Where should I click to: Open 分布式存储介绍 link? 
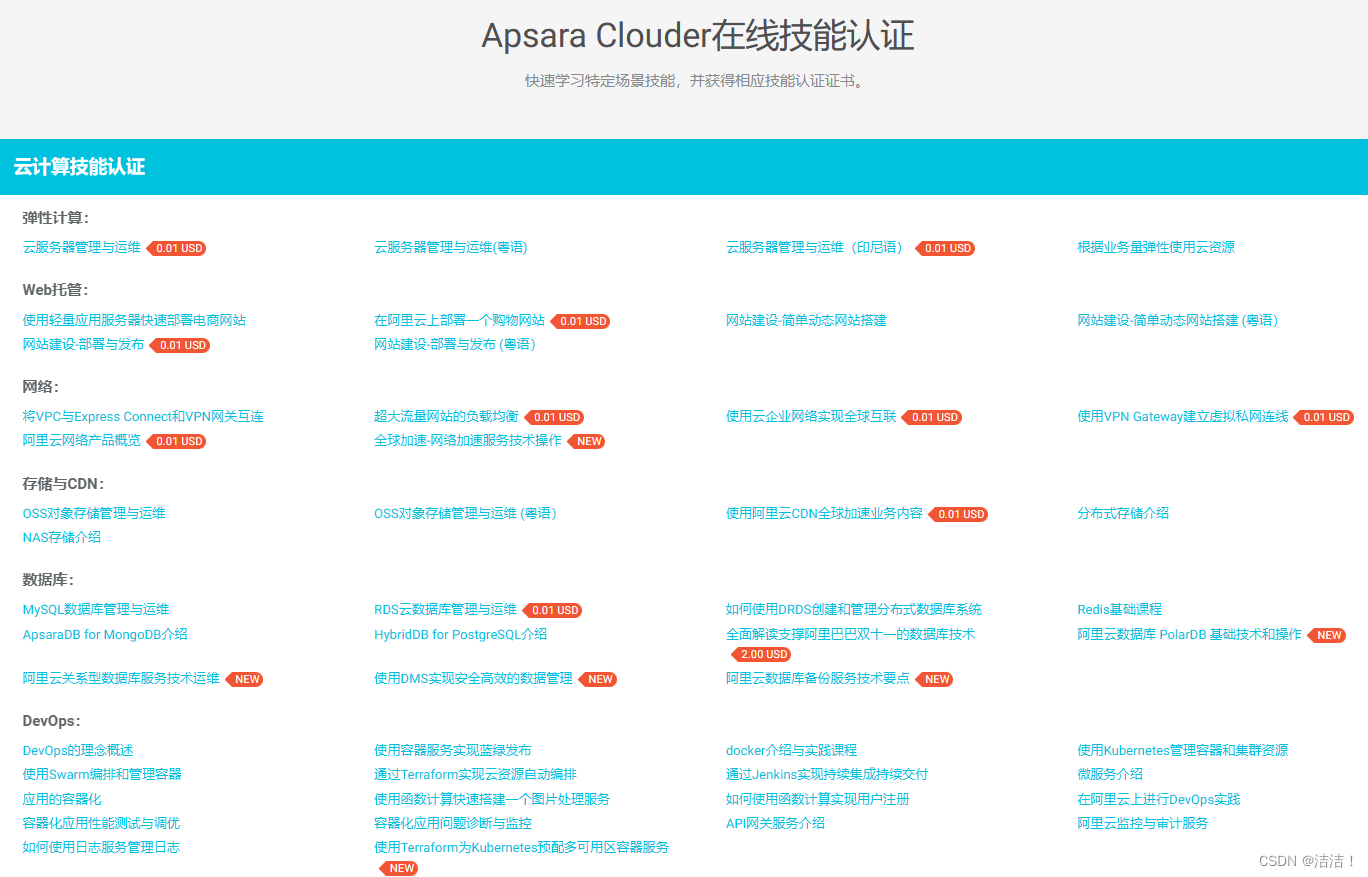click(x=1123, y=513)
